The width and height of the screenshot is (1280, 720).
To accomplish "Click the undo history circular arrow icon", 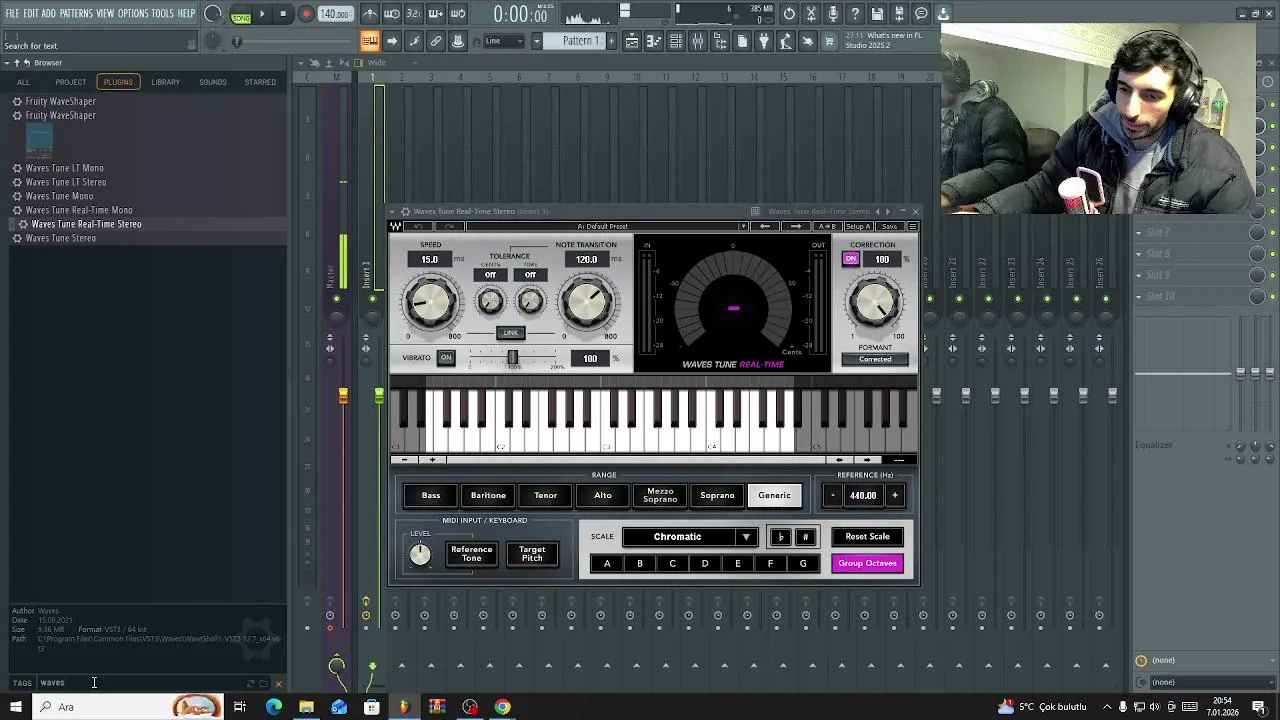I will 789,14.
